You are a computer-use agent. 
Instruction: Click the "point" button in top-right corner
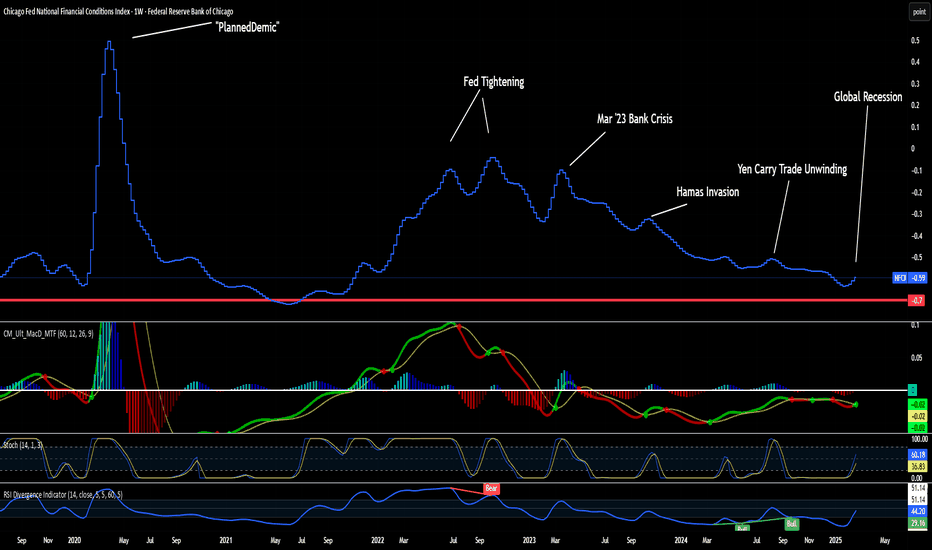point(919,12)
